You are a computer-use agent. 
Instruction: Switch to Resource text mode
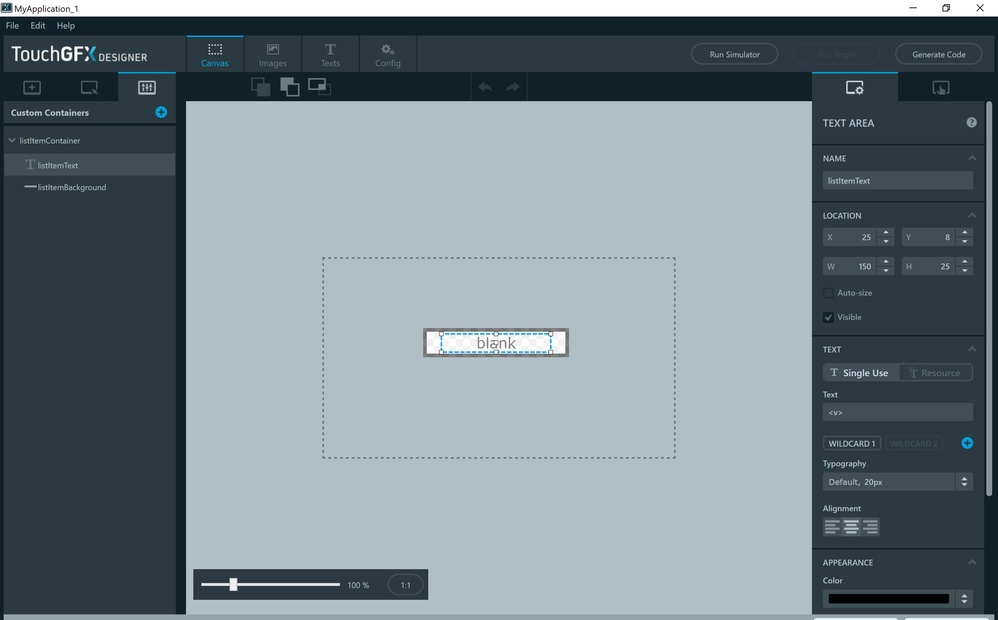pyautogui.click(x=935, y=372)
